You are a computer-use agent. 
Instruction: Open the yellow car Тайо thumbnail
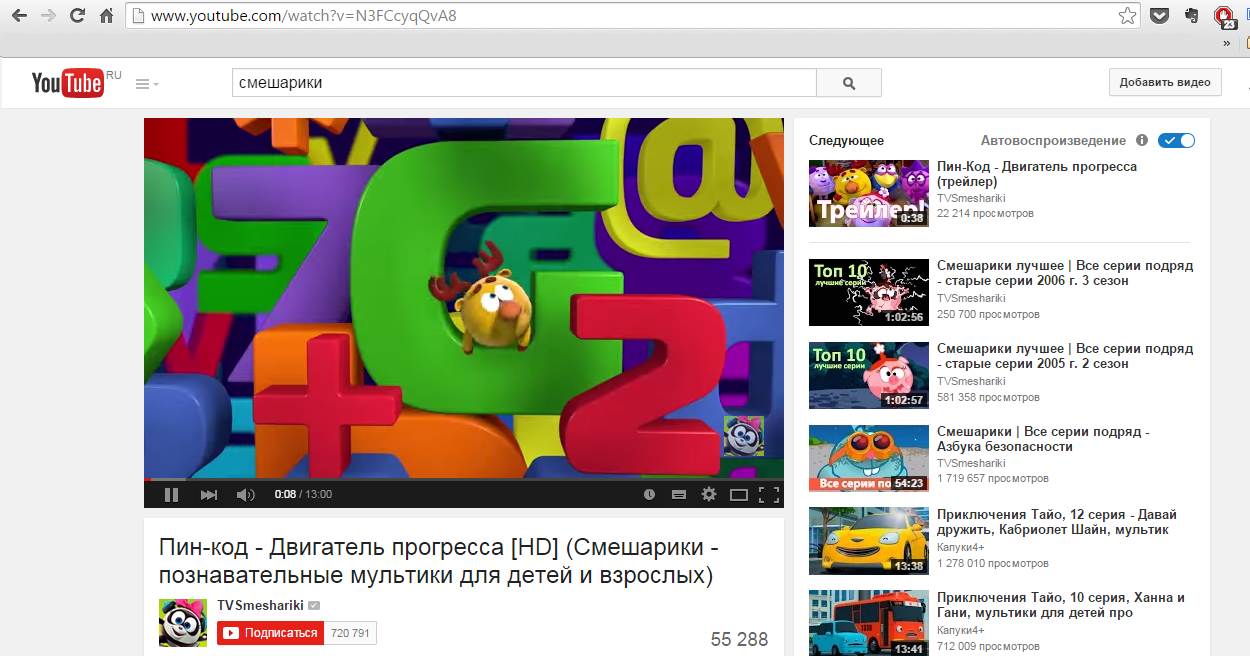click(x=868, y=541)
